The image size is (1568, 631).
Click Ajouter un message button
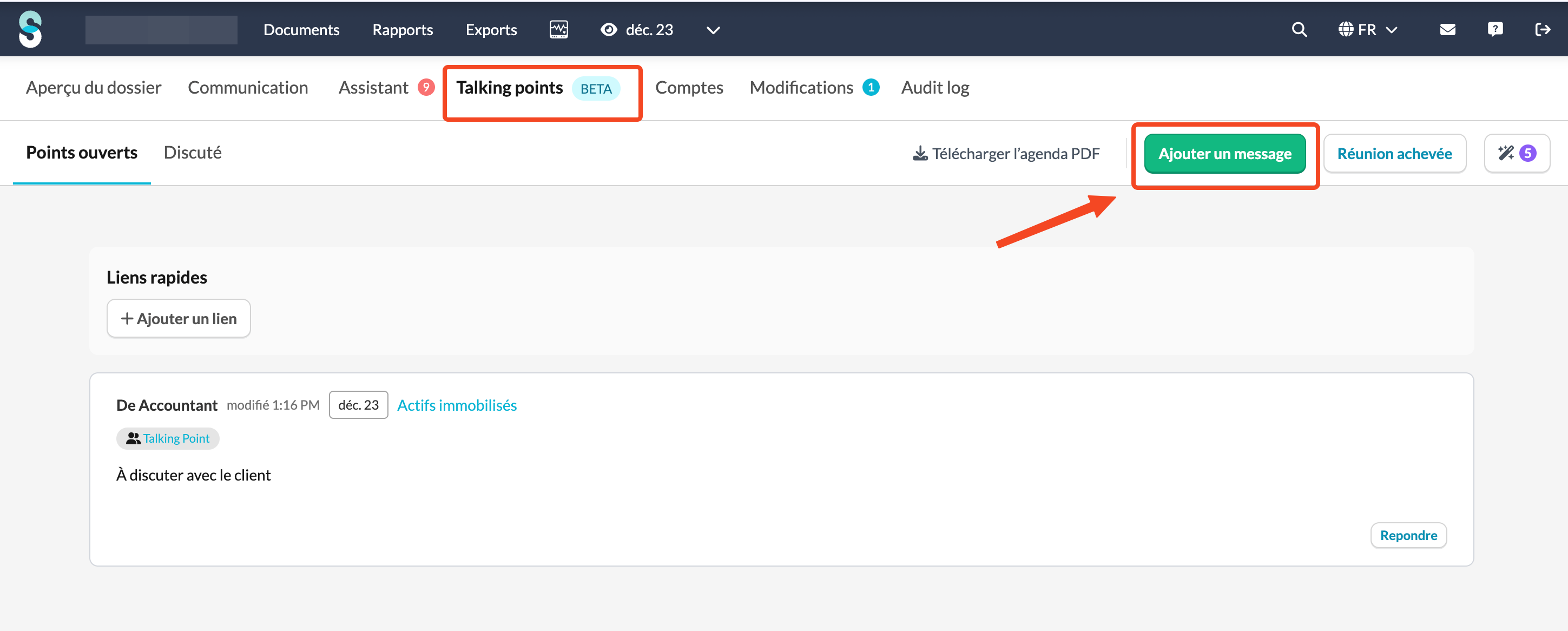tap(1224, 154)
